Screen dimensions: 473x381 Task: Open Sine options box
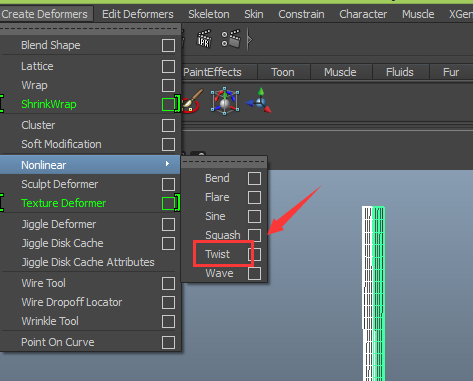click(254, 216)
